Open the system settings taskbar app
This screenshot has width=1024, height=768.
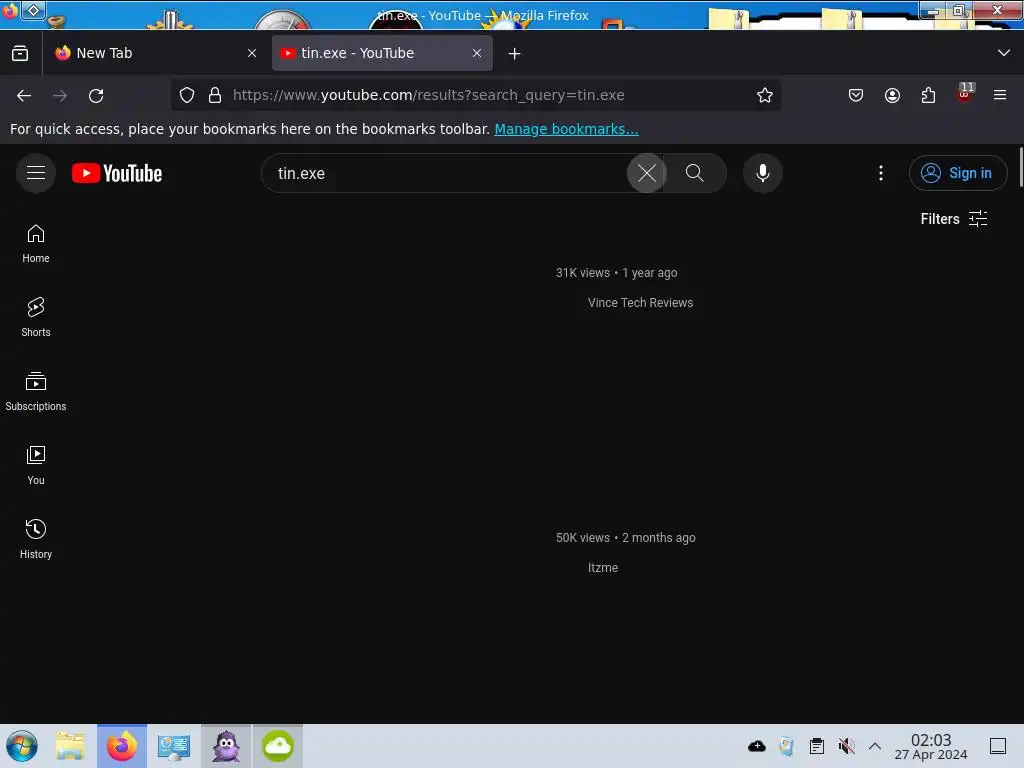pos(174,746)
